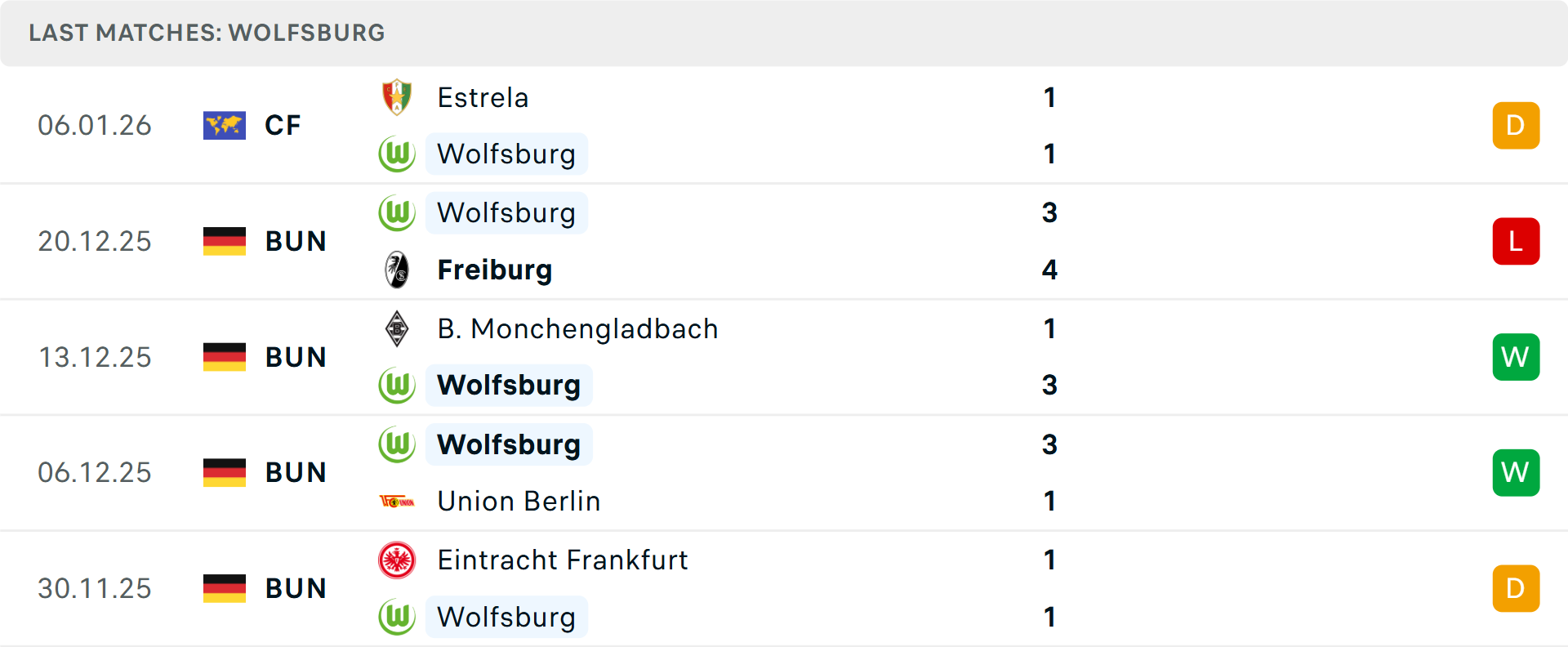This screenshot has height=647, width=1568.
Task: Open the Union Berlin team link
Action: click(x=519, y=501)
